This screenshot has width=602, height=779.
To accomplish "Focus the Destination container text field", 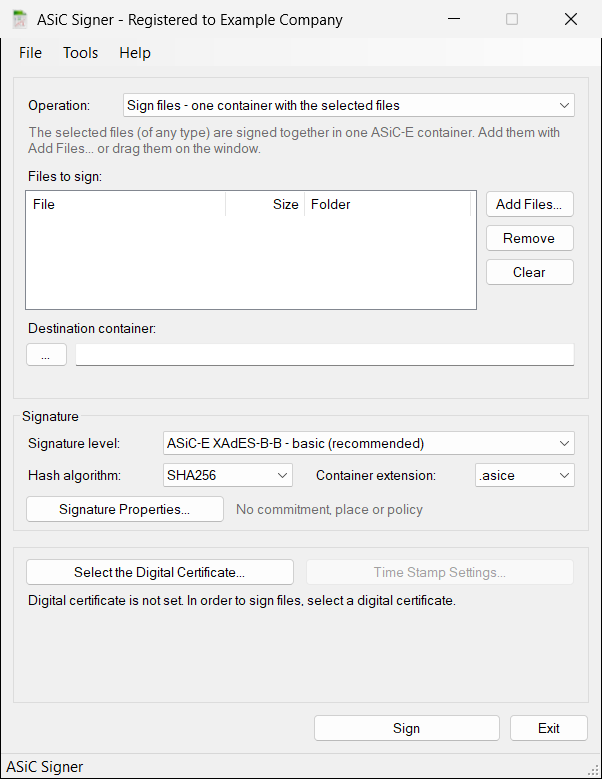I will click(x=325, y=355).
